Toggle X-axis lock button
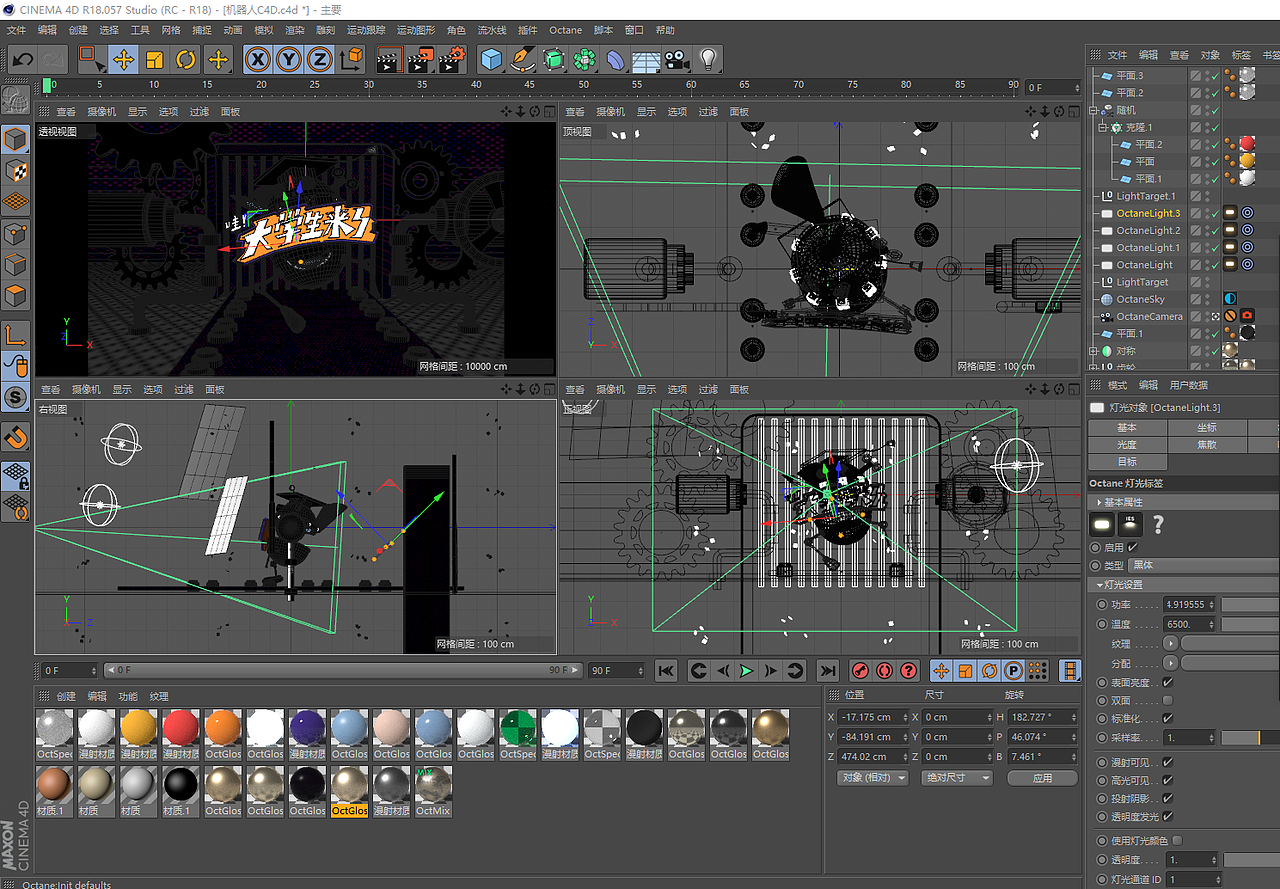 coord(258,60)
